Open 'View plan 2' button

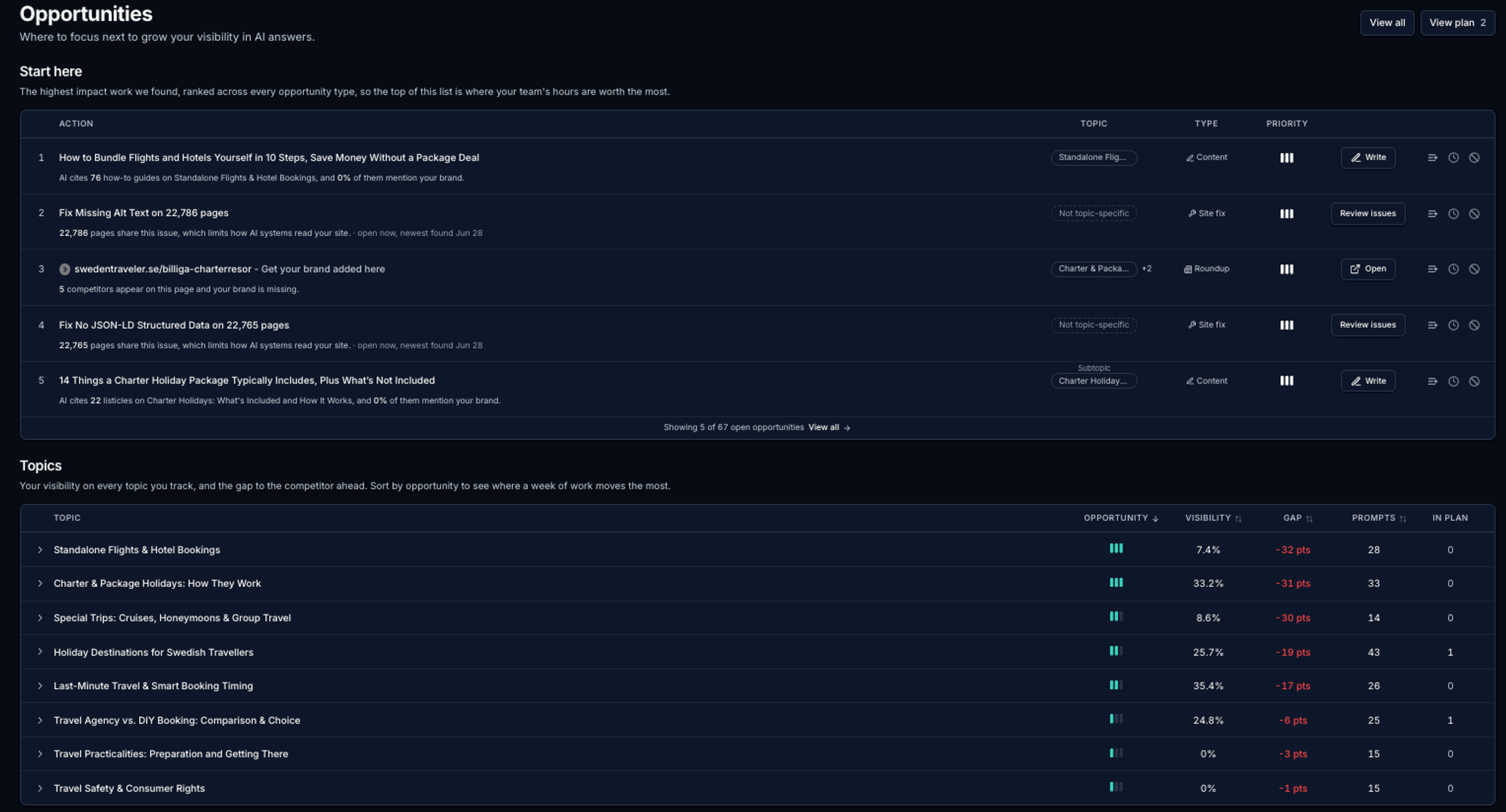[1457, 23]
